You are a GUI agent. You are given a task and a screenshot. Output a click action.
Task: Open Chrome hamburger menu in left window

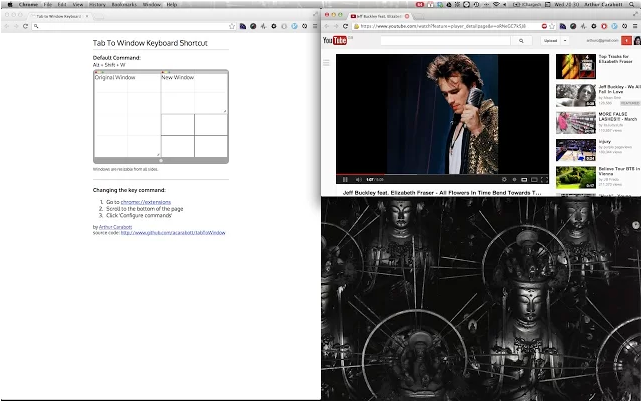(315, 26)
